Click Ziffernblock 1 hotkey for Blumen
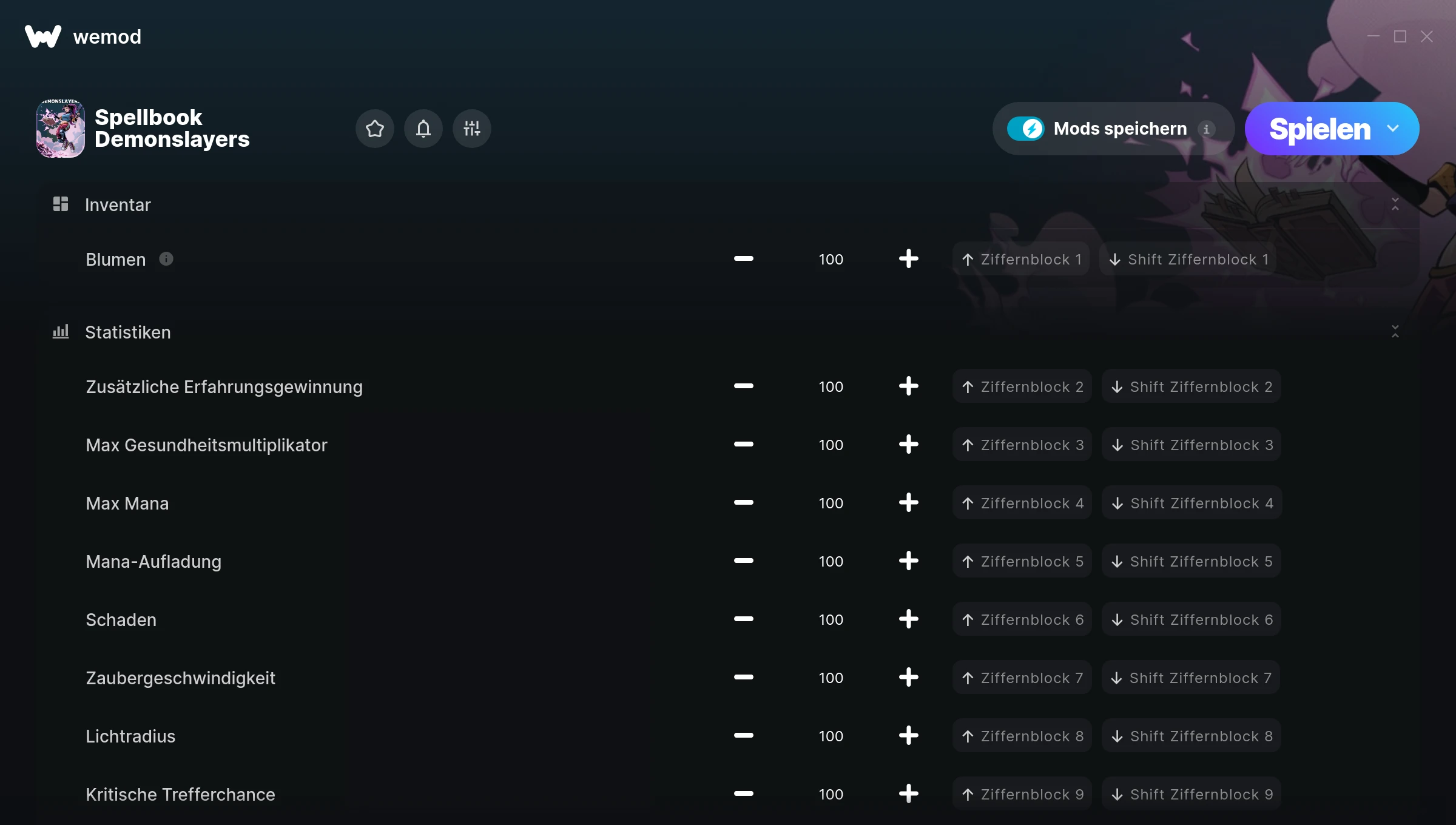This screenshot has width=1456, height=825. [x=1021, y=259]
